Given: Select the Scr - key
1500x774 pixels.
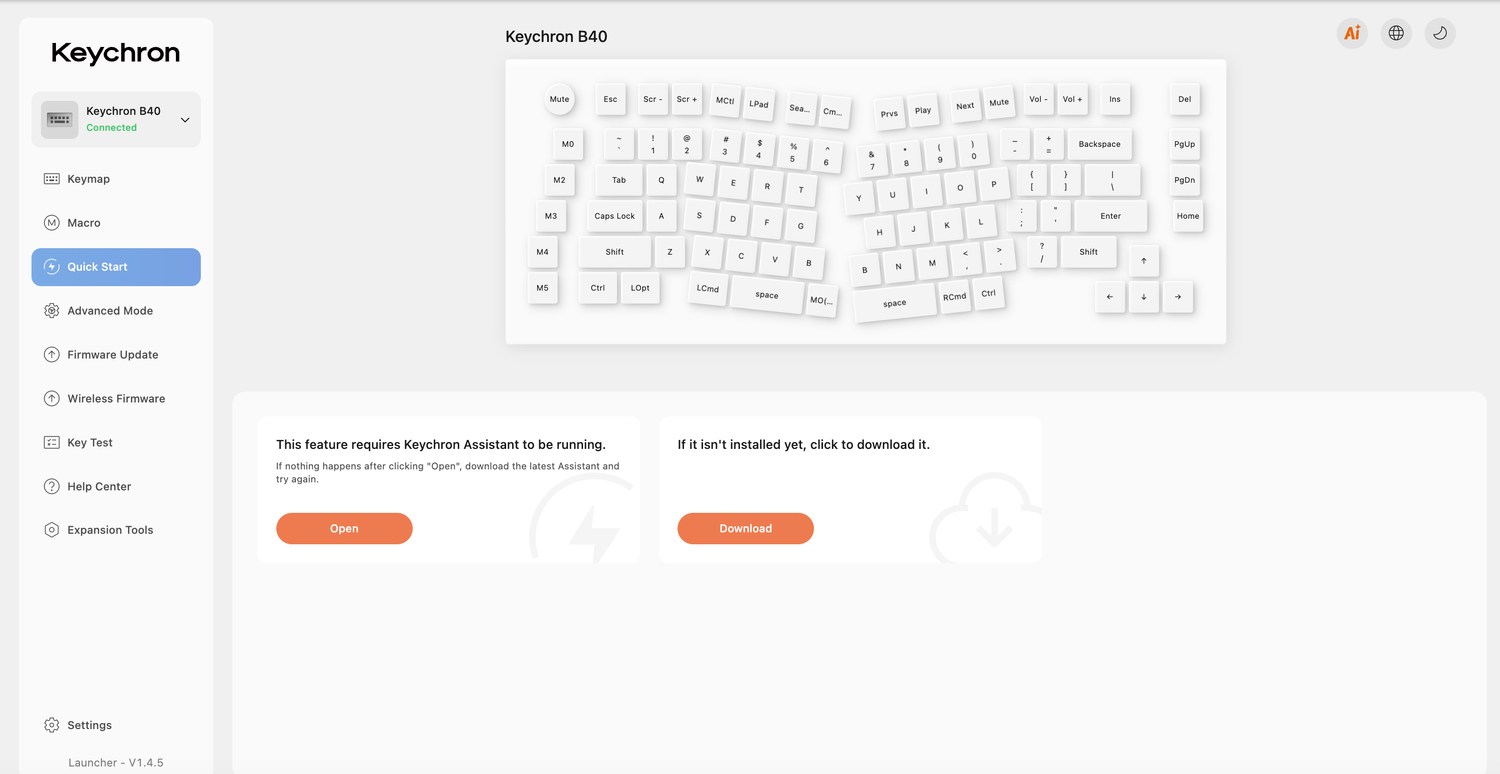Looking at the screenshot, I should [x=652, y=99].
